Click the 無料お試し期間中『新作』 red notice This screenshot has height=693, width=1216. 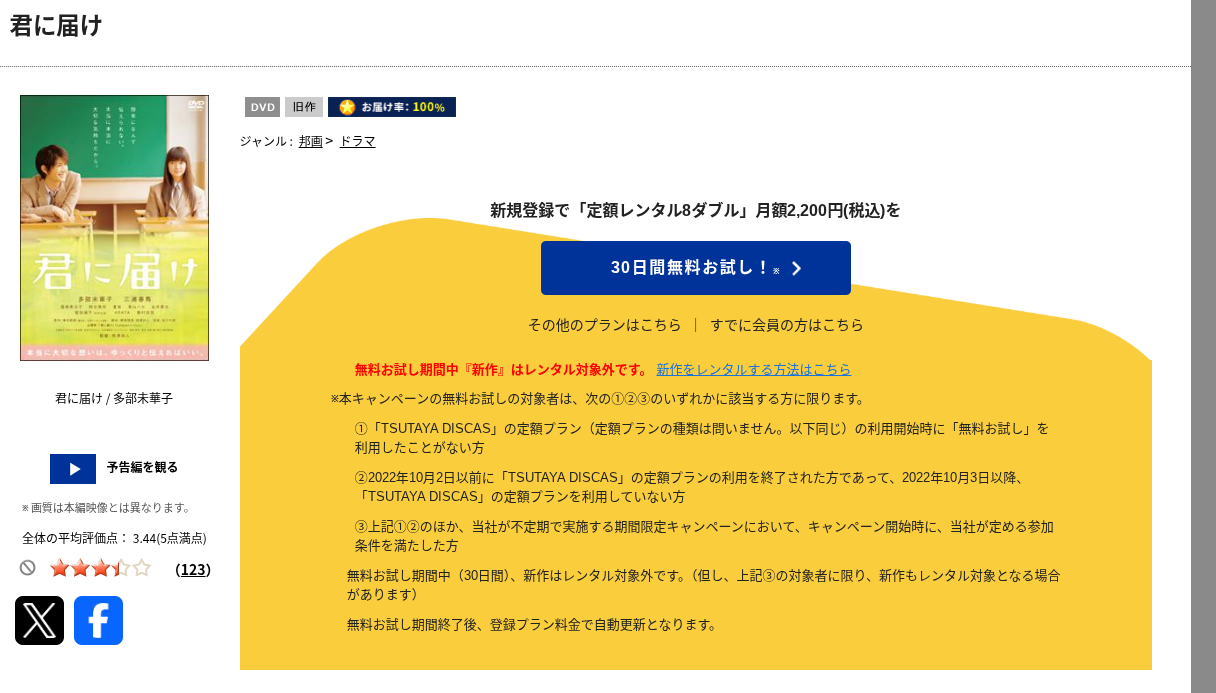click(x=503, y=369)
